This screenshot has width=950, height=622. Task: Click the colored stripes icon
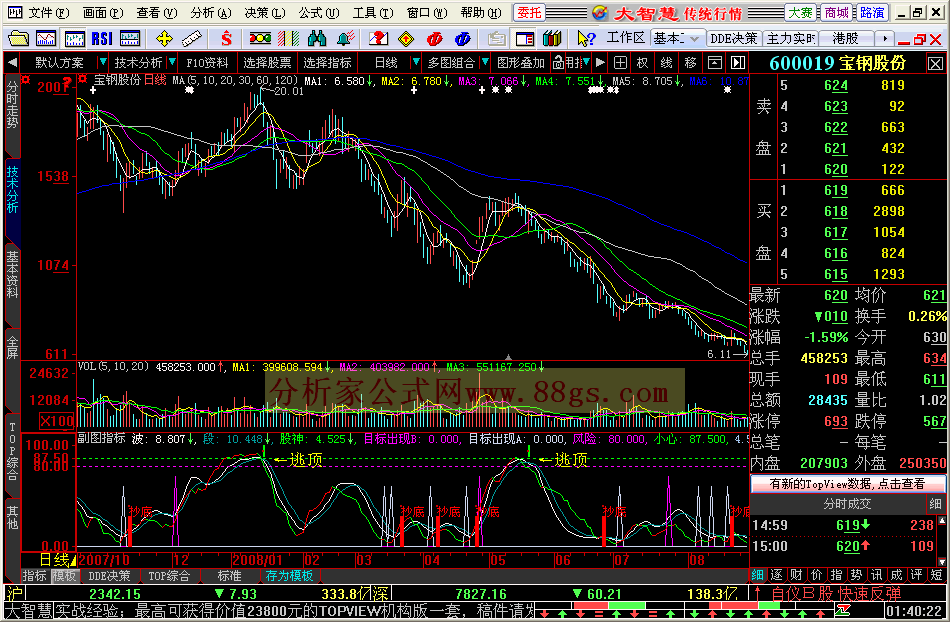[x=289, y=39]
